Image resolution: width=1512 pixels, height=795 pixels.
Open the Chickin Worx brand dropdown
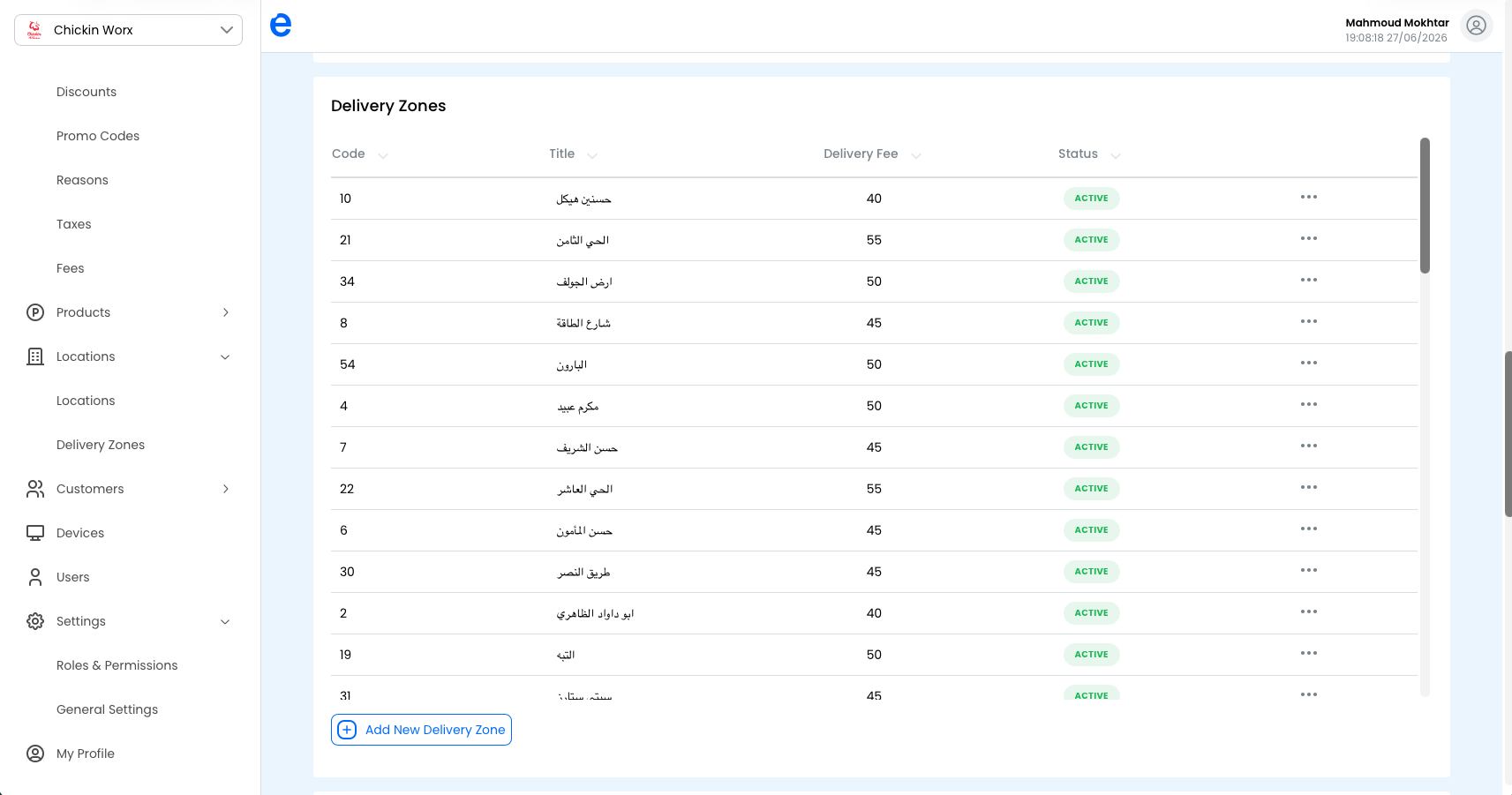click(x=129, y=30)
